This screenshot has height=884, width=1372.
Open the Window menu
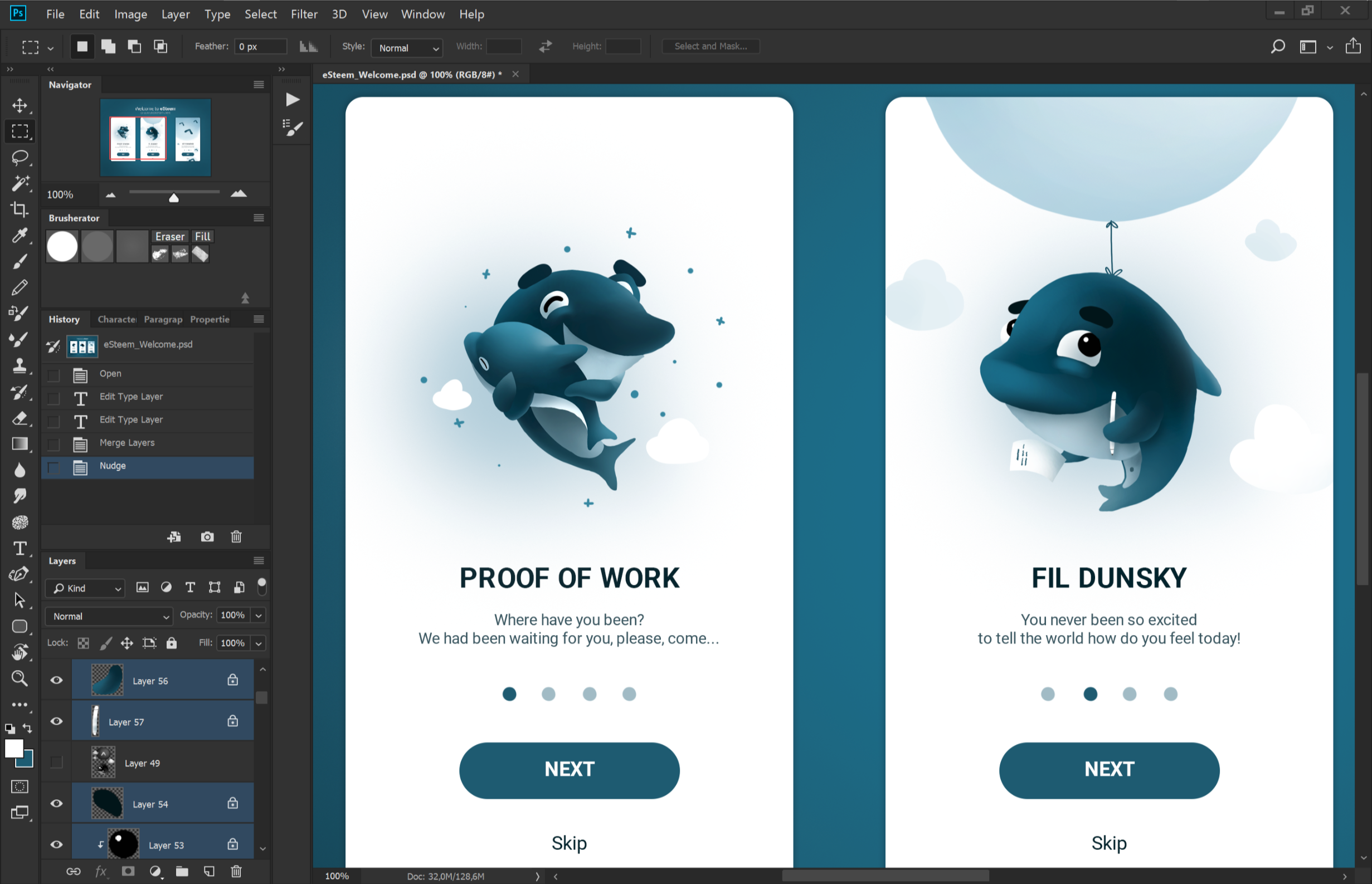[x=422, y=14]
